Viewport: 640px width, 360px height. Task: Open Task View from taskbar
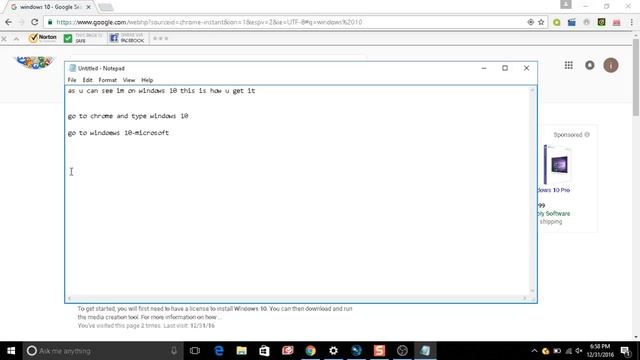[195, 351]
